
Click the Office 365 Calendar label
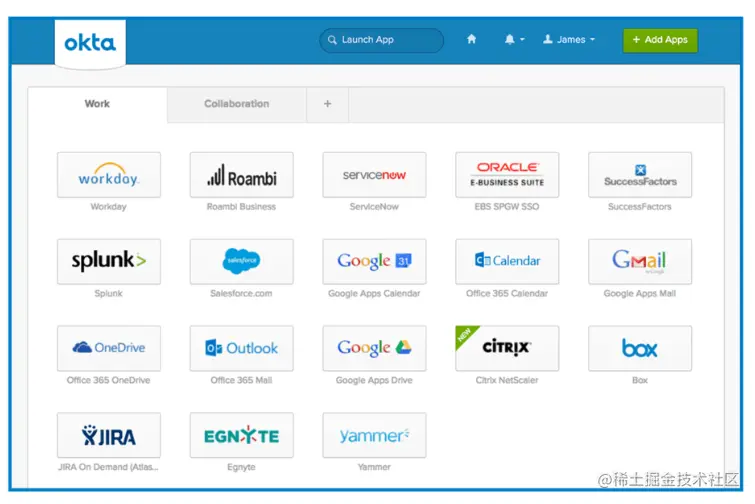[x=507, y=293]
